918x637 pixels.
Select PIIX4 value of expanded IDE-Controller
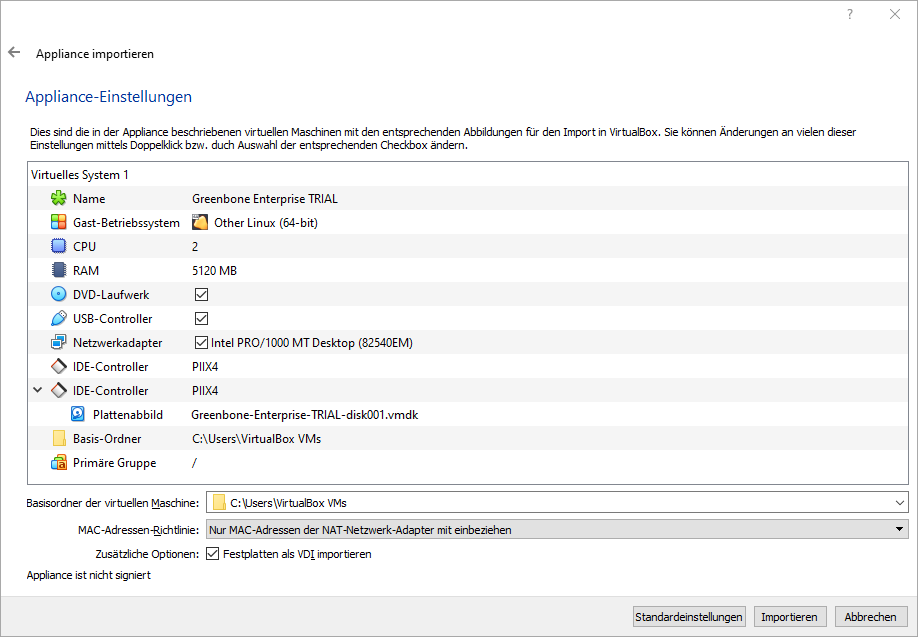(205, 391)
